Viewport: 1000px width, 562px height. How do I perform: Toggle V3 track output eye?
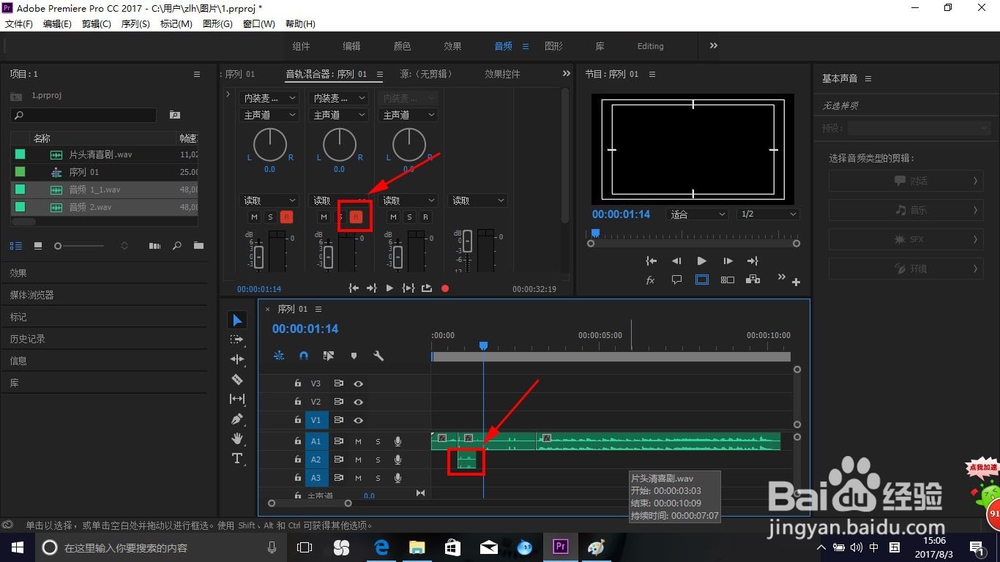[x=358, y=383]
